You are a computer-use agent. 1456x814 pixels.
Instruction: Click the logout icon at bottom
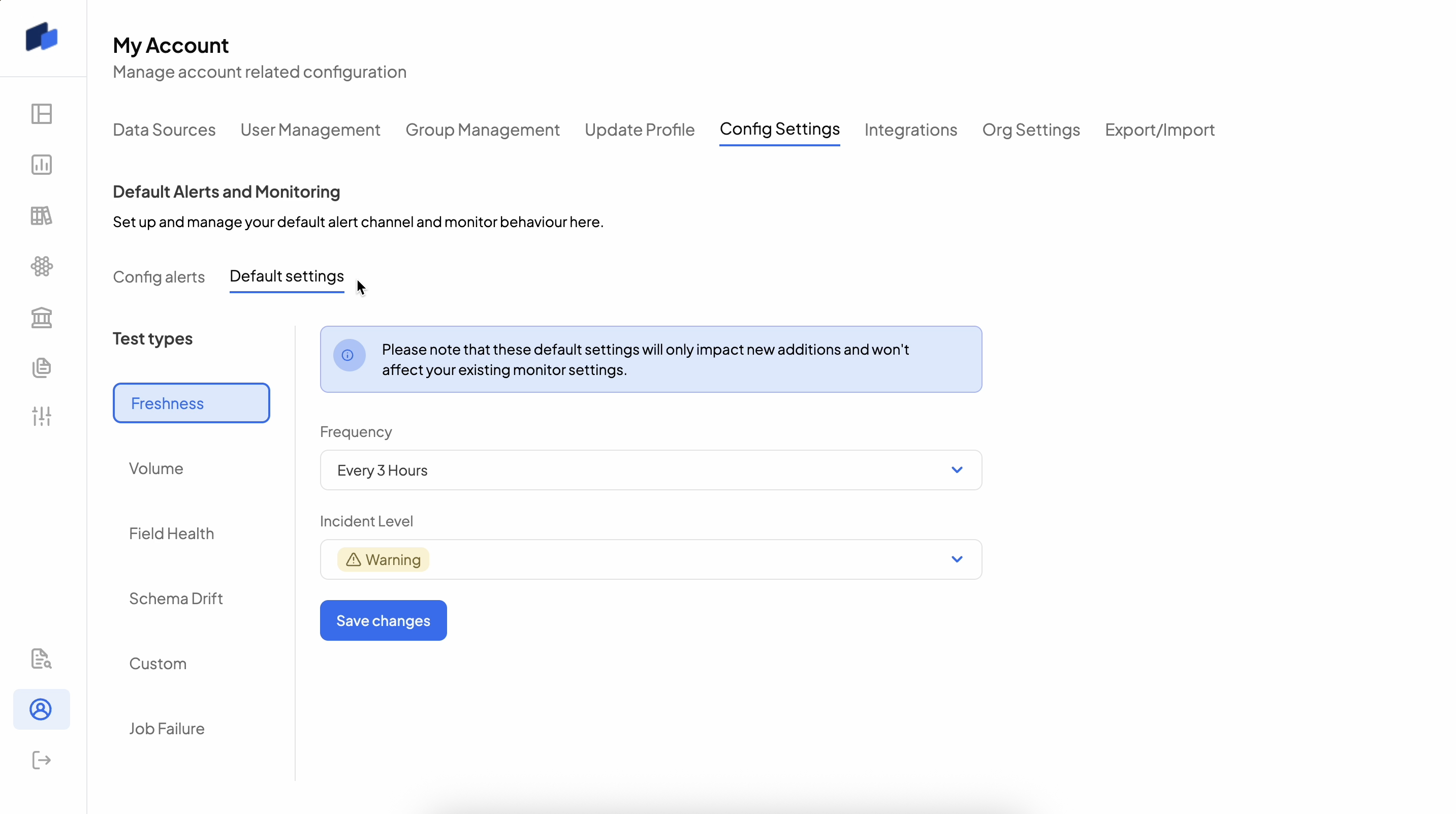pos(41,760)
